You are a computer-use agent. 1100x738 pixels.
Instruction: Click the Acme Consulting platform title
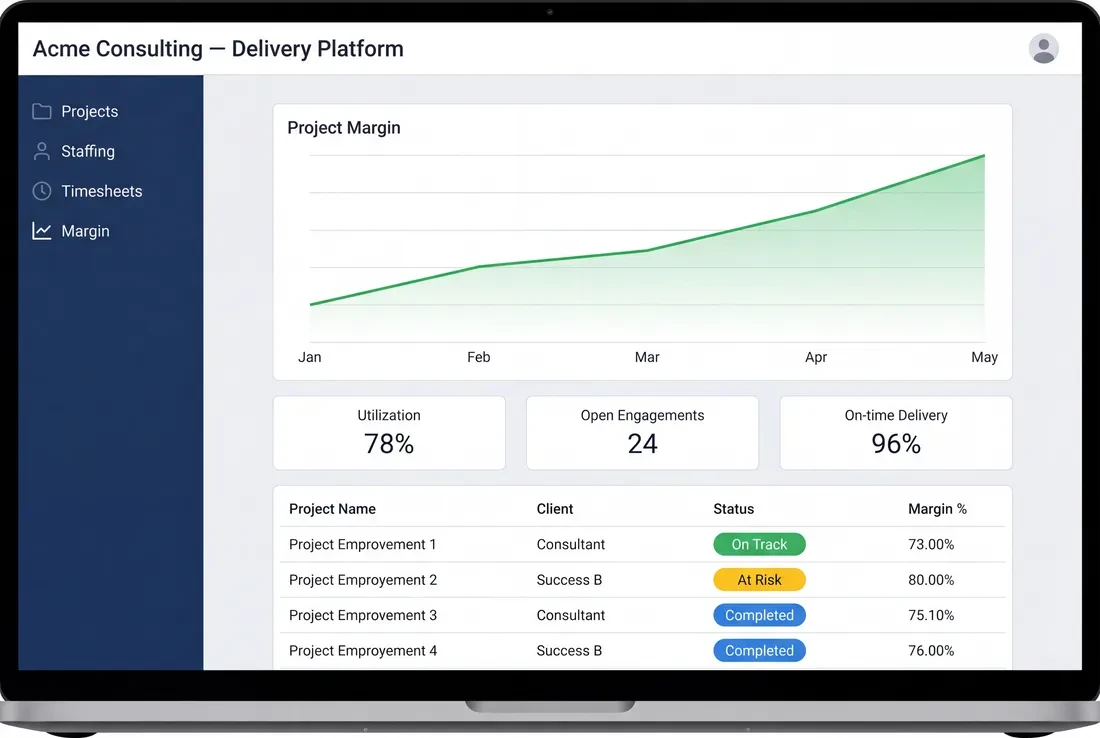tap(218, 48)
